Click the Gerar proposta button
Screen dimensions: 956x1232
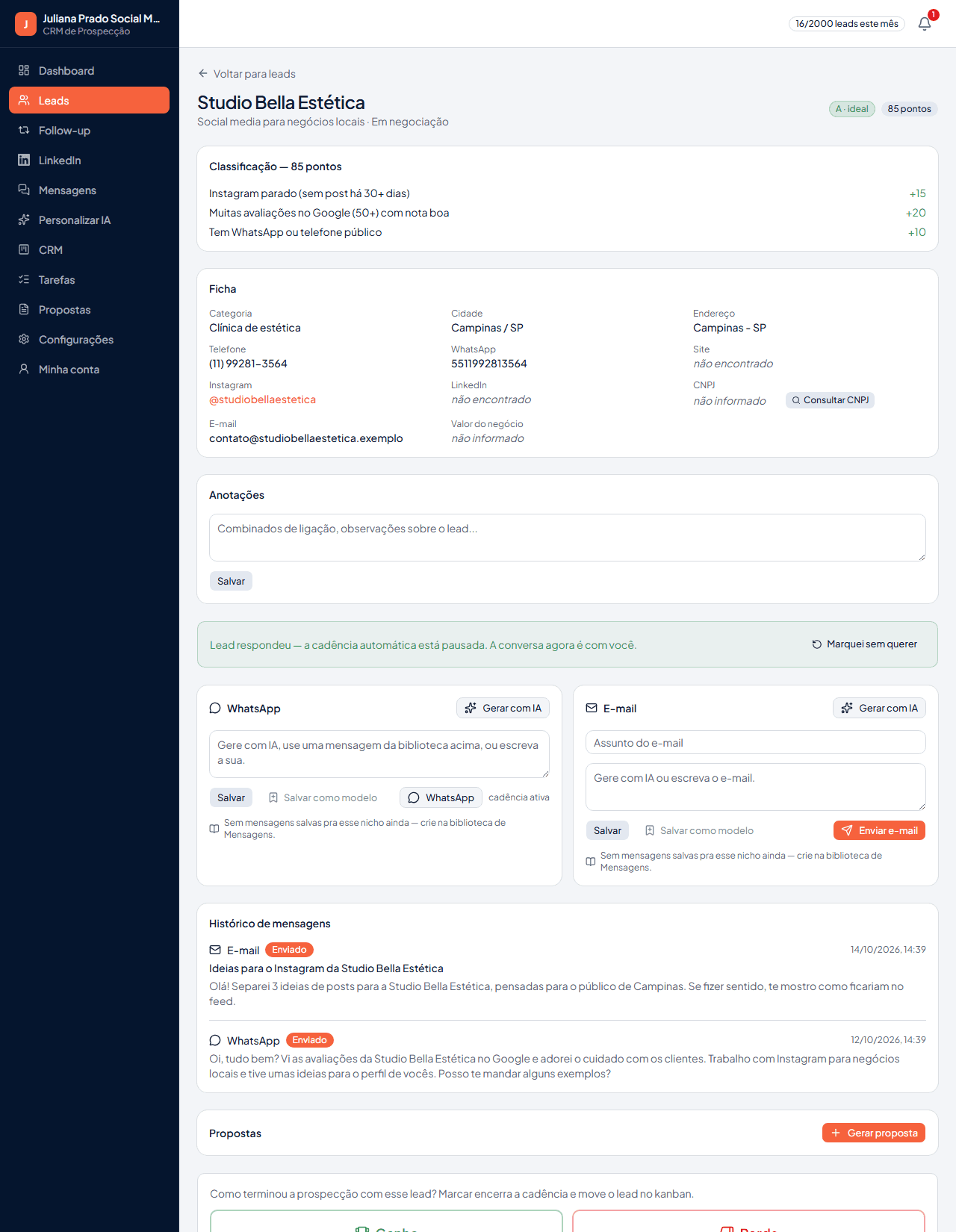[x=874, y=1133]
